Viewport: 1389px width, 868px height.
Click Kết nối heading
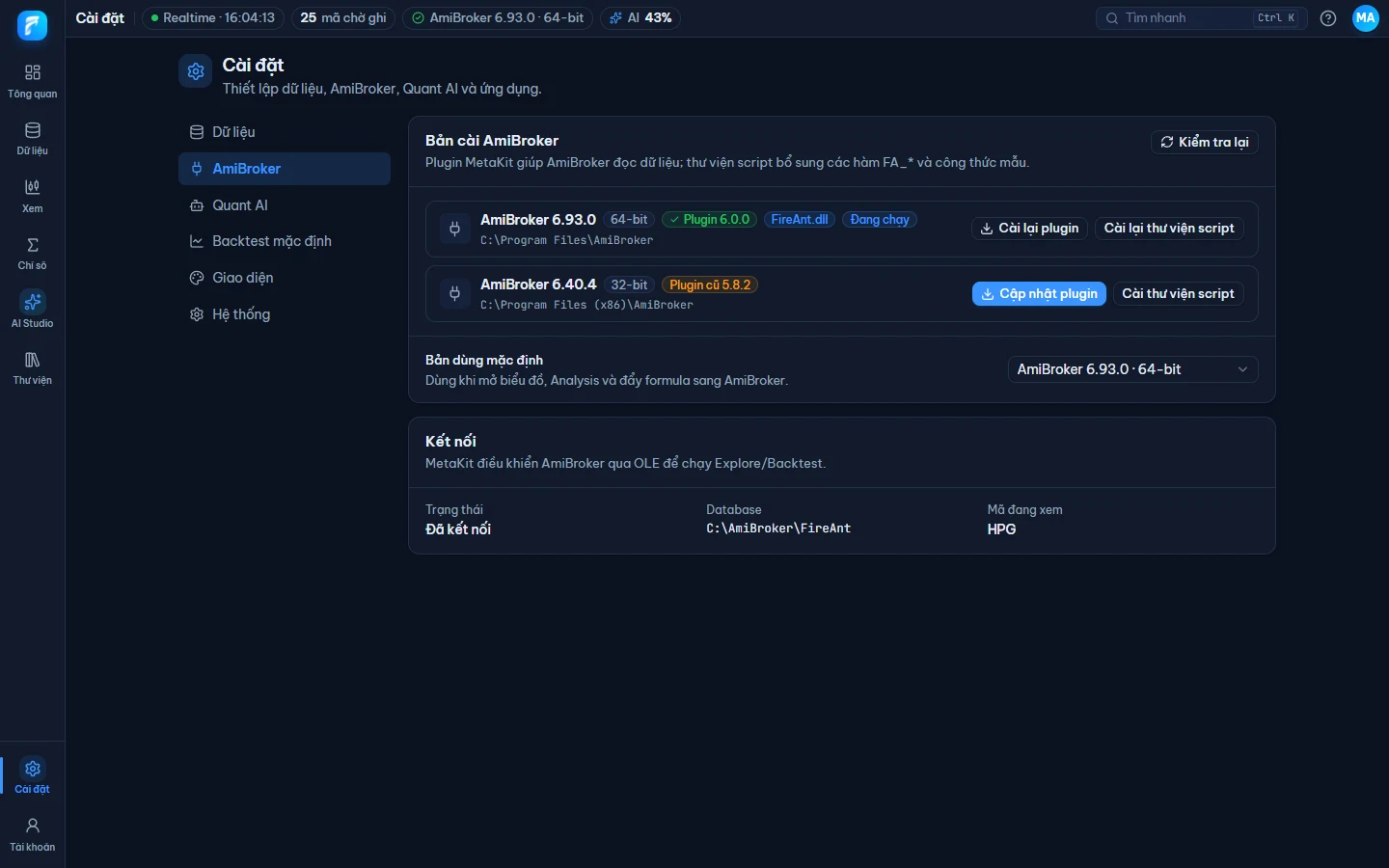pos(450,441)
